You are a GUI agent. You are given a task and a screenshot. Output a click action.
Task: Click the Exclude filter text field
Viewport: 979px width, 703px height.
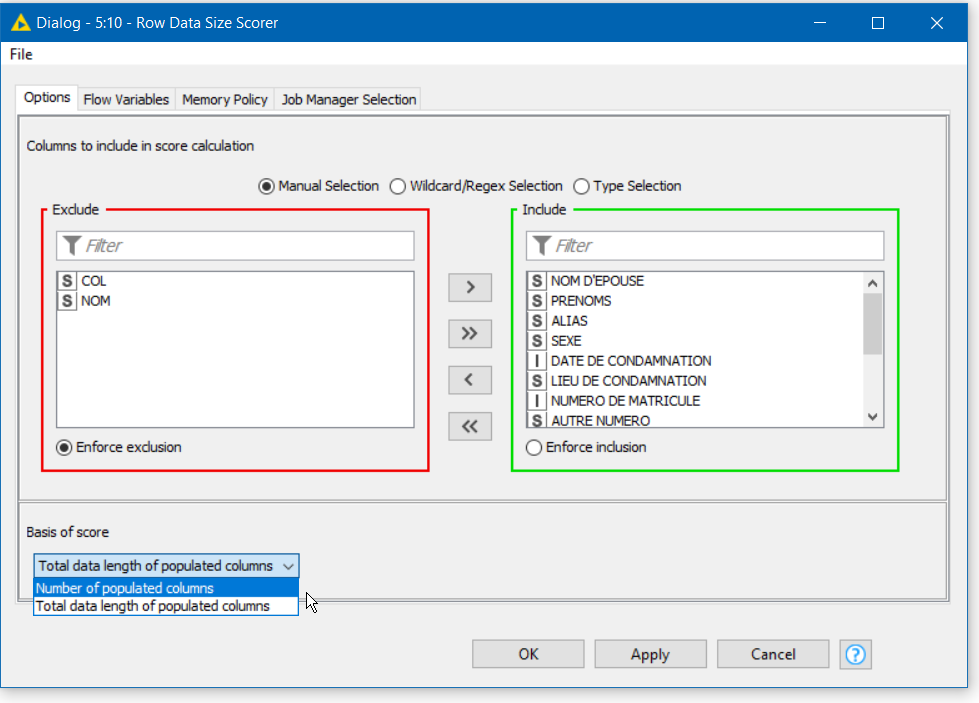click(235, 246)
